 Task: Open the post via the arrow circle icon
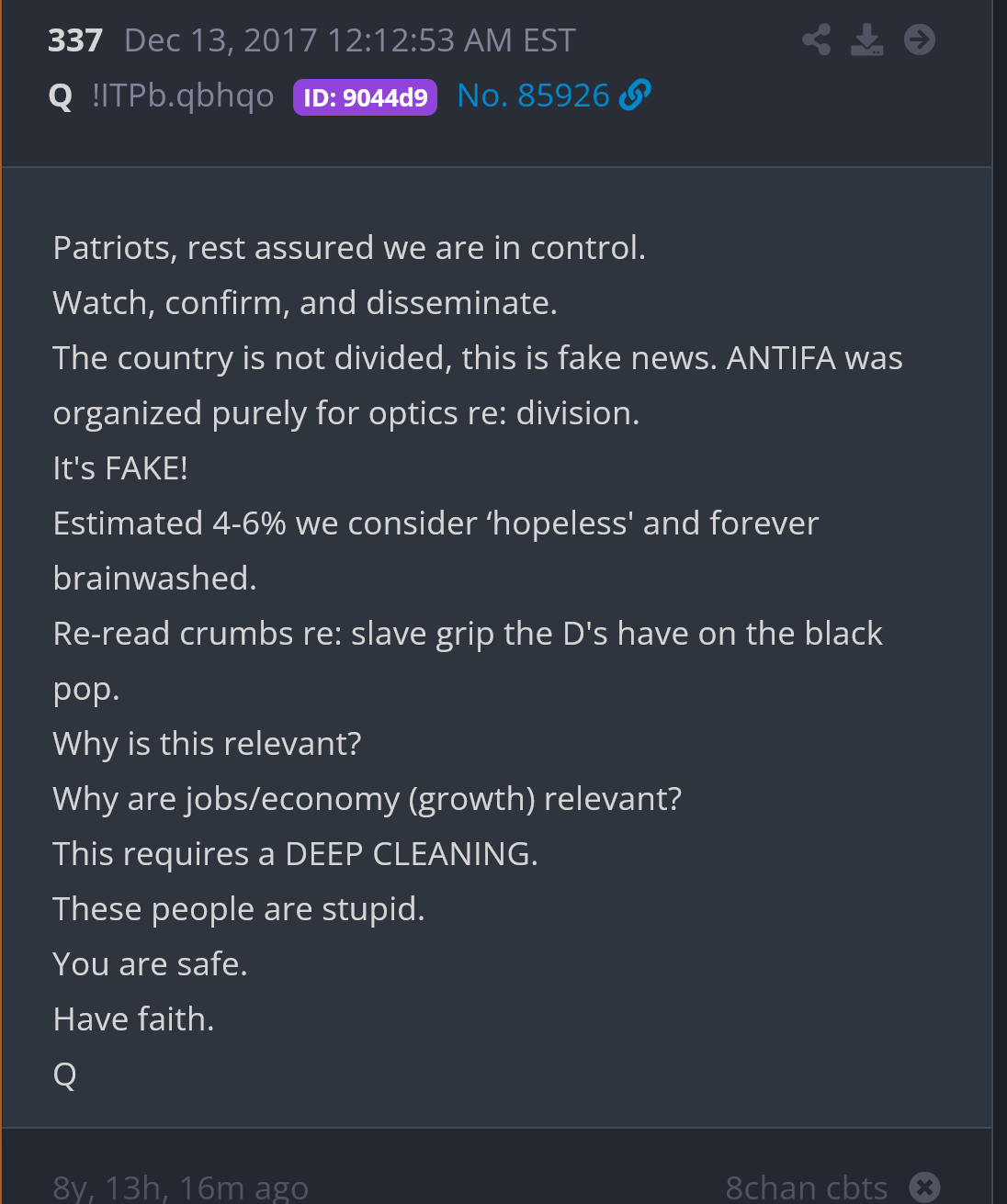coord(919,39)
